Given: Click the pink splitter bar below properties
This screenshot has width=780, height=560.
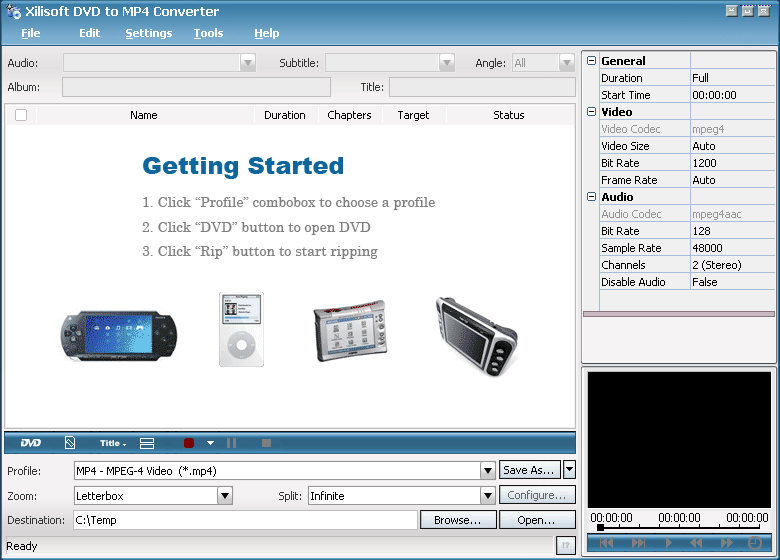Looking at the screenshot, I should click(679, 314).
